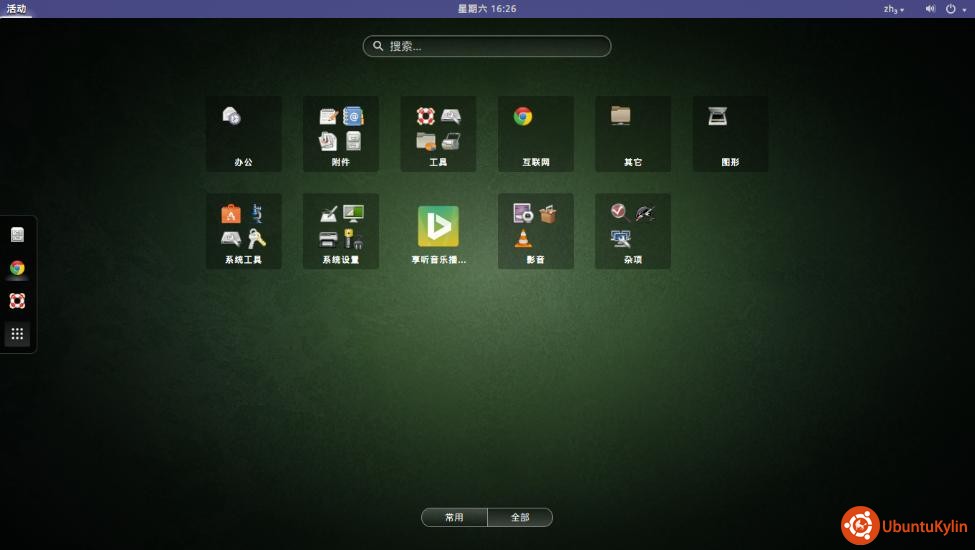Screen dimensions: 975x550
Task: Launch Chrome from the left dock
Action: point(17,268)
